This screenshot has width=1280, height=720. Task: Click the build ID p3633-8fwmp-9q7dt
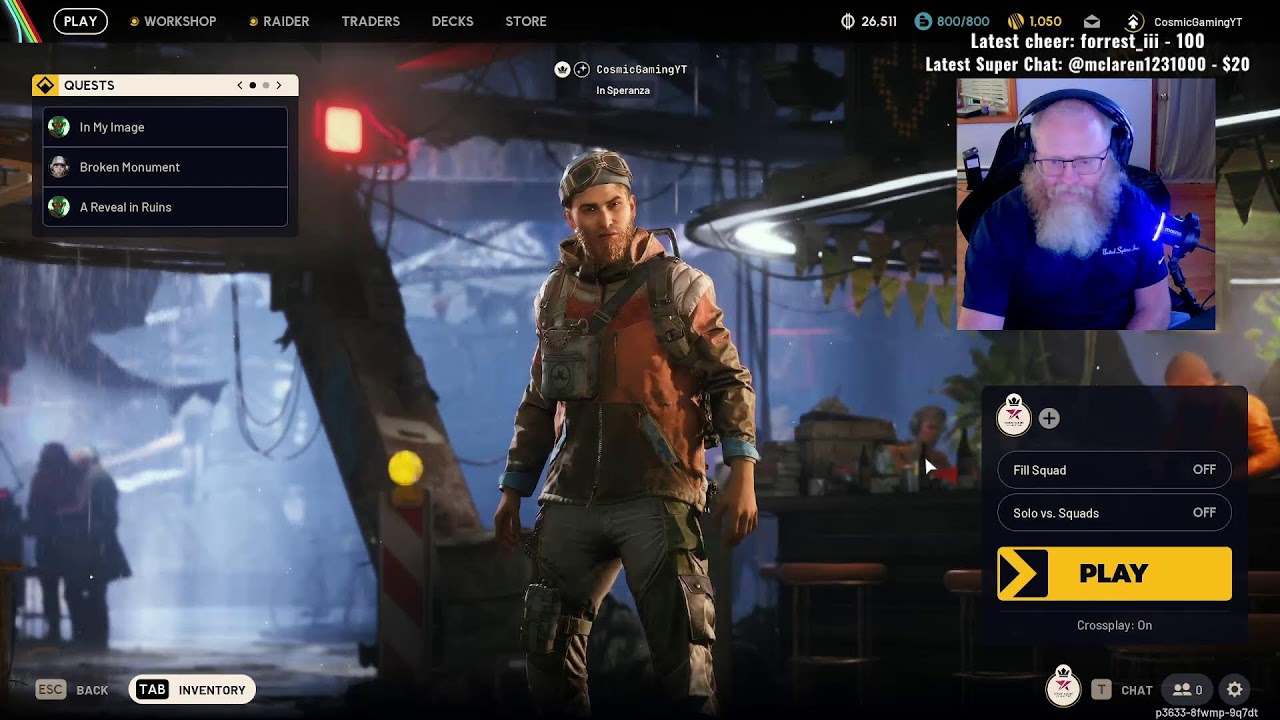(1206, 713)
